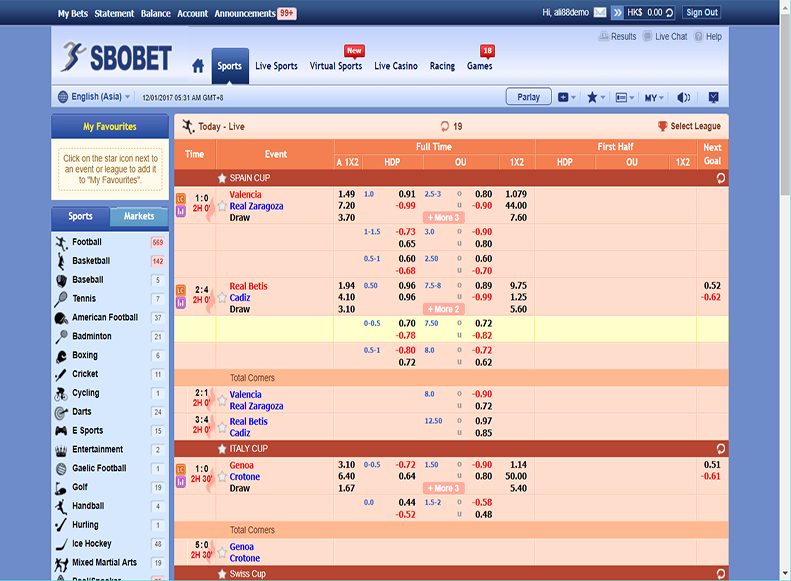
Task: Open the messages envelope icon
Action: click(599, 13)
